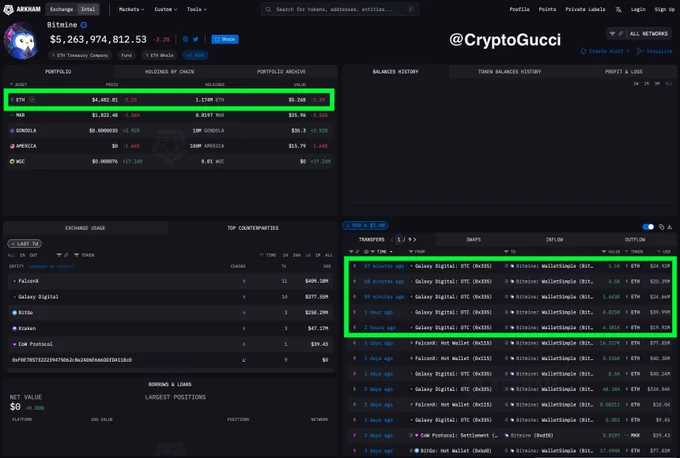The image size is (680, 458).
Task: Click the Sign Up link
Action: click(x=664, y=9)
